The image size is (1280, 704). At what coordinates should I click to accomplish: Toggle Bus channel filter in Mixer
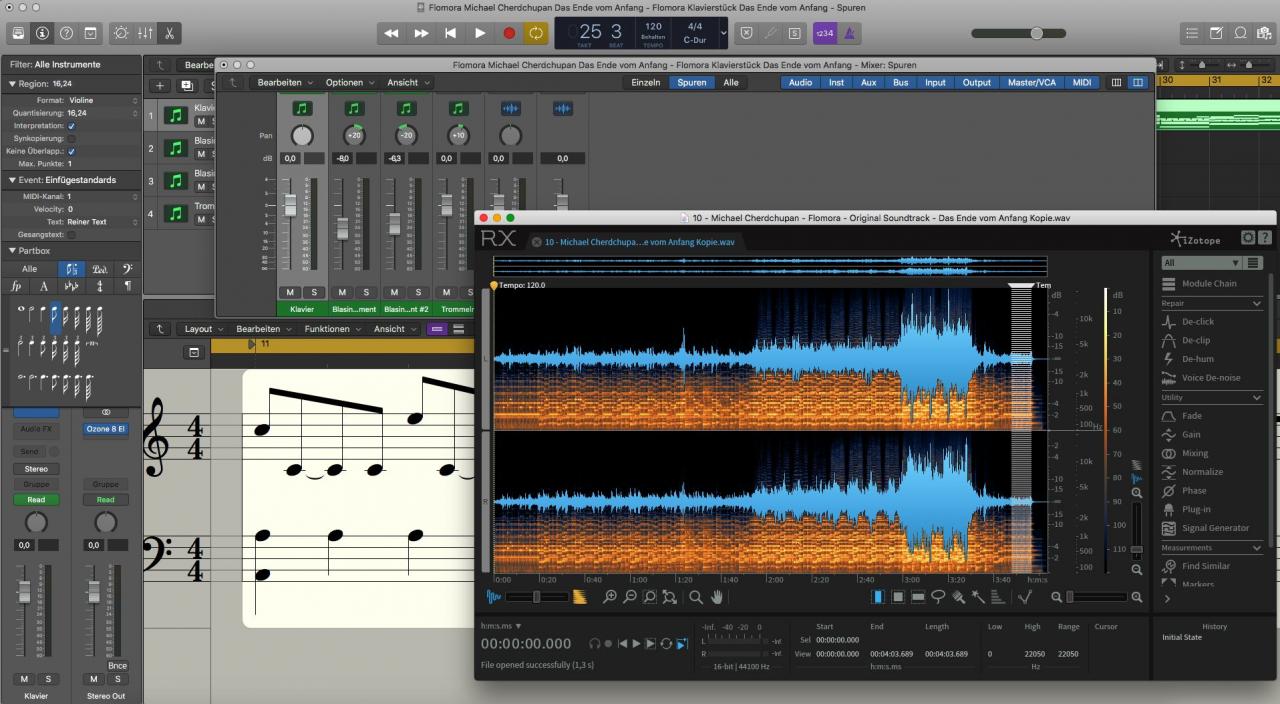(x=901, y=83)
